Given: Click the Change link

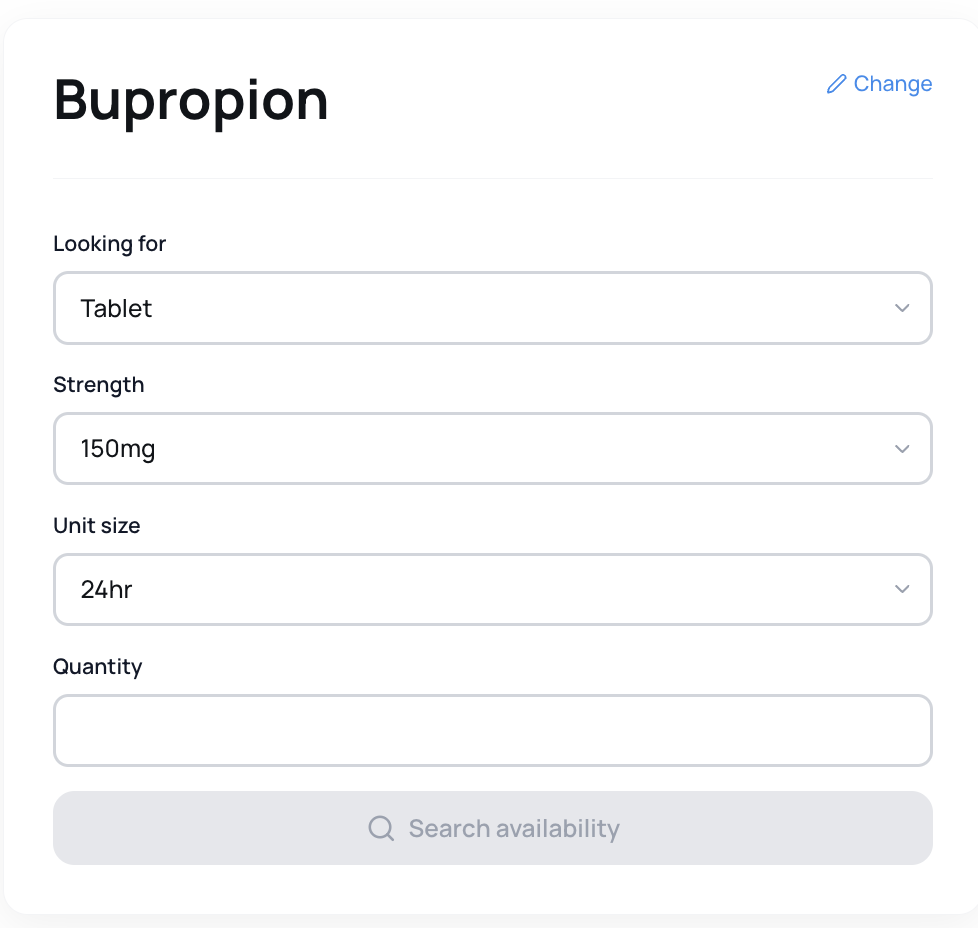Looking at the screenshot, I should point(892,84).
